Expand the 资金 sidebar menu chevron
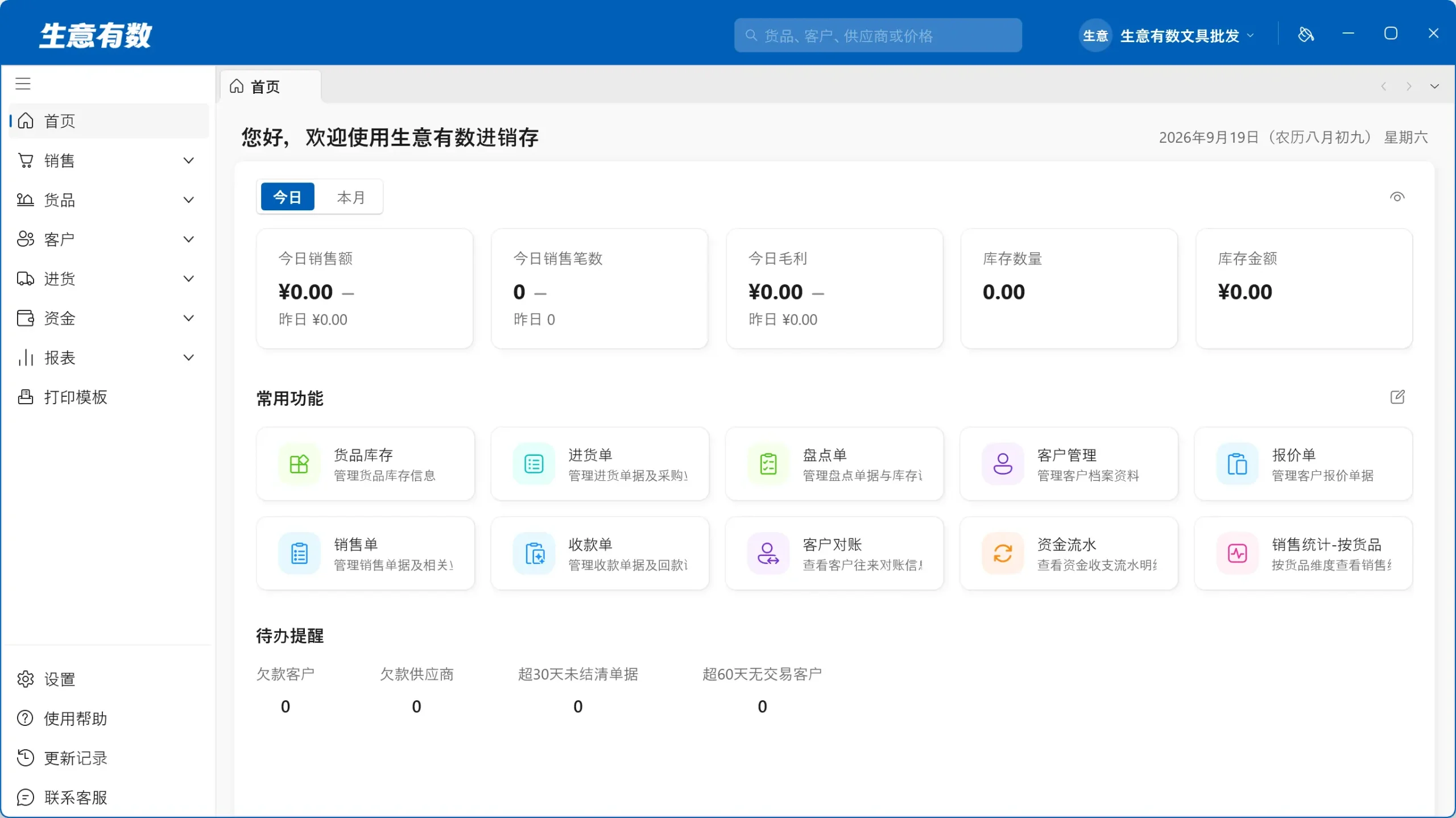 coord(189,318)
